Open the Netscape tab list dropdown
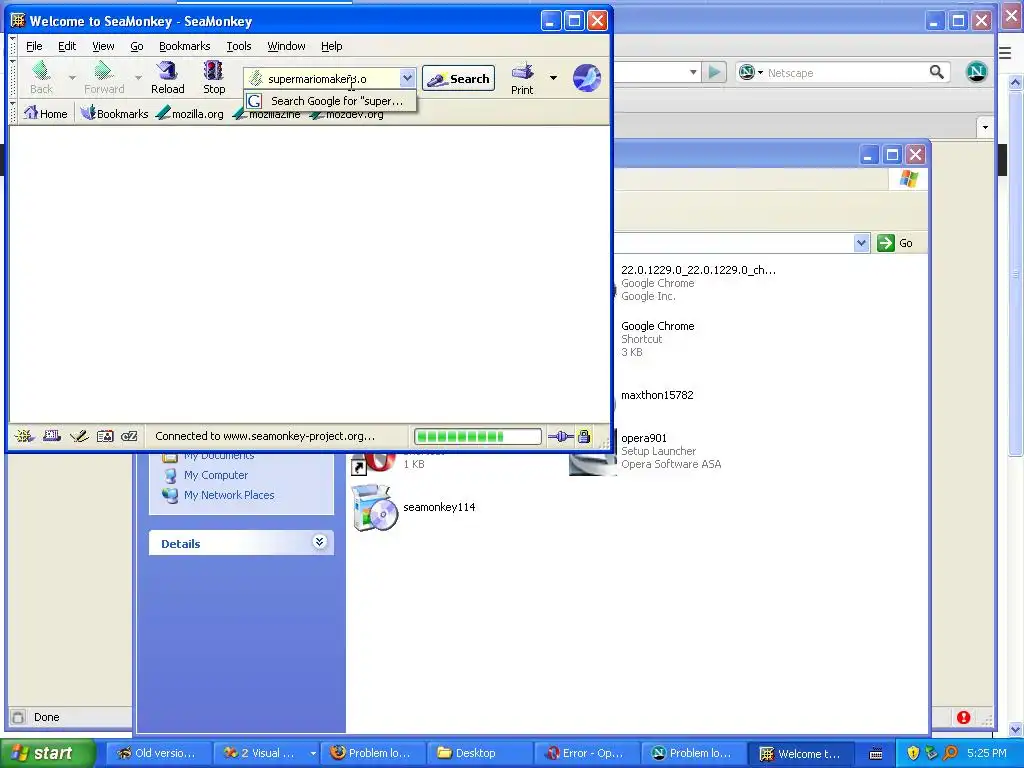Screen dimensions: 1024x768 985,127
